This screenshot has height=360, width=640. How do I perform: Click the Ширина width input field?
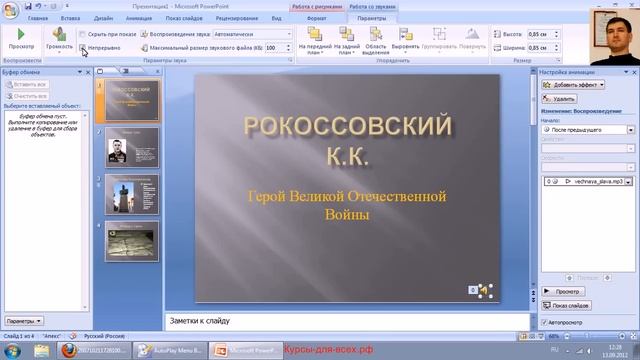tap(540, 48)
